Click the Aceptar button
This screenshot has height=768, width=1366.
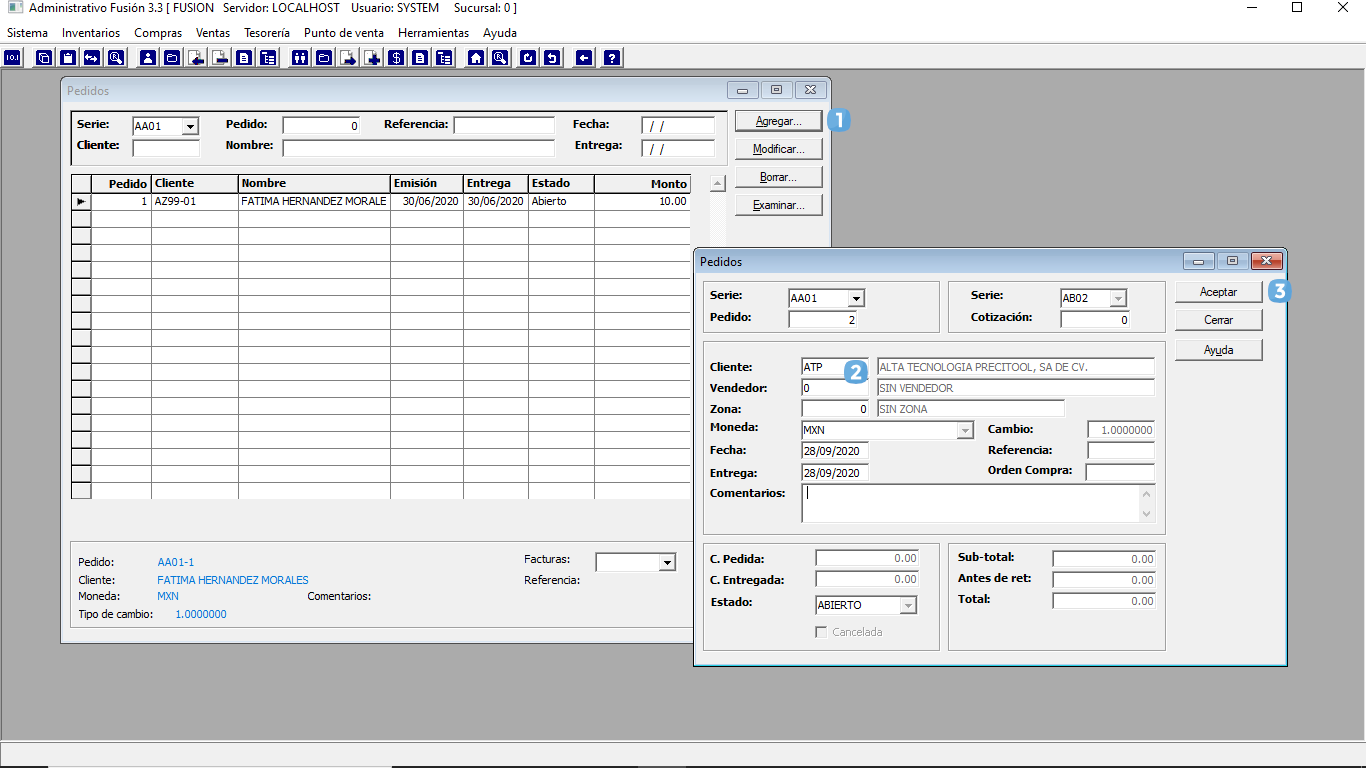1218,292
